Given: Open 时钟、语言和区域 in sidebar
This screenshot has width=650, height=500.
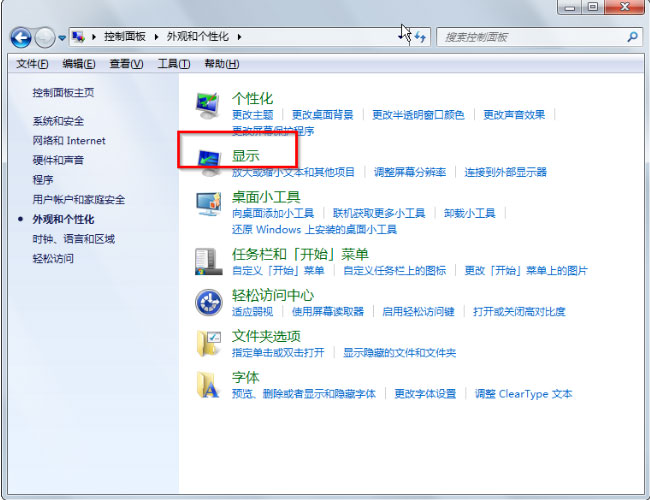Looking at the screenshot, I should [x=74, y=239].
